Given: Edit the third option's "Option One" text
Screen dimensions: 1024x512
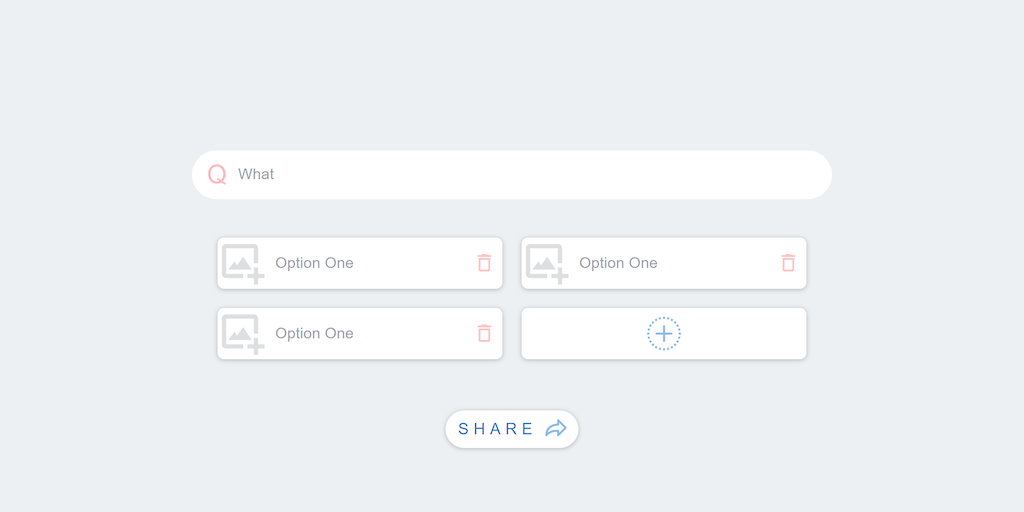Looking at the screenshot, I should 314,333.
